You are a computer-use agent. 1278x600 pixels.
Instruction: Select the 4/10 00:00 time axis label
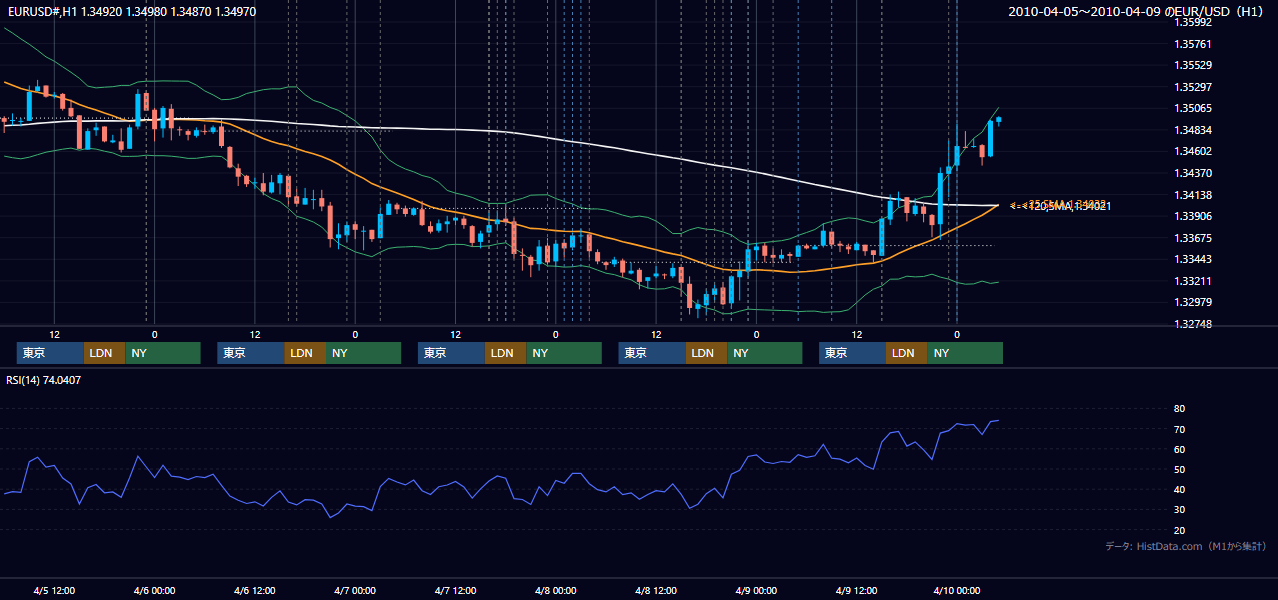956,590
